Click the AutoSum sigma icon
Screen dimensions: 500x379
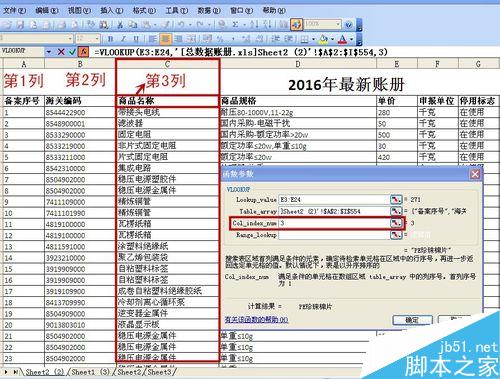click(x=235, y=25)
